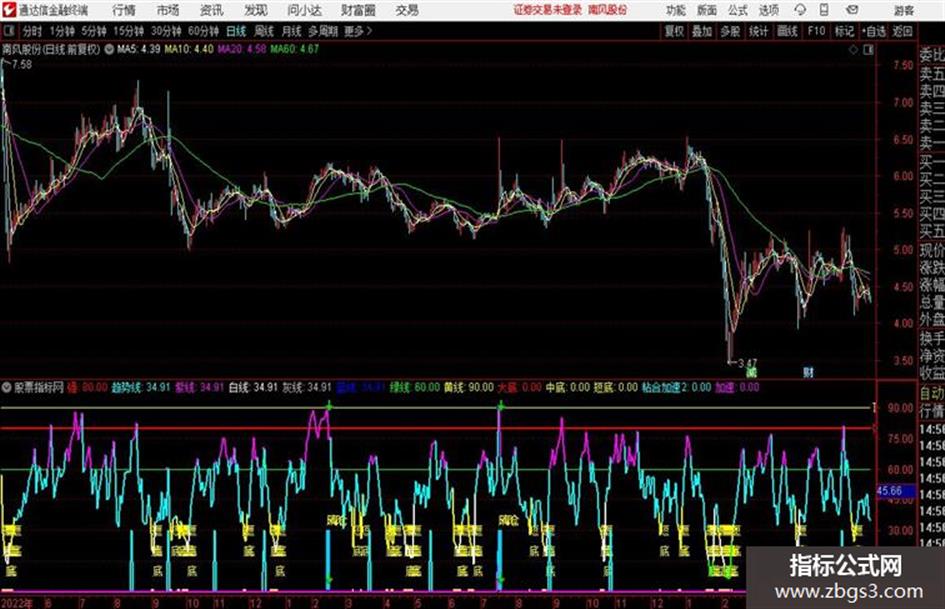Switch to the 60分钟 period tab

click(203, 31)
